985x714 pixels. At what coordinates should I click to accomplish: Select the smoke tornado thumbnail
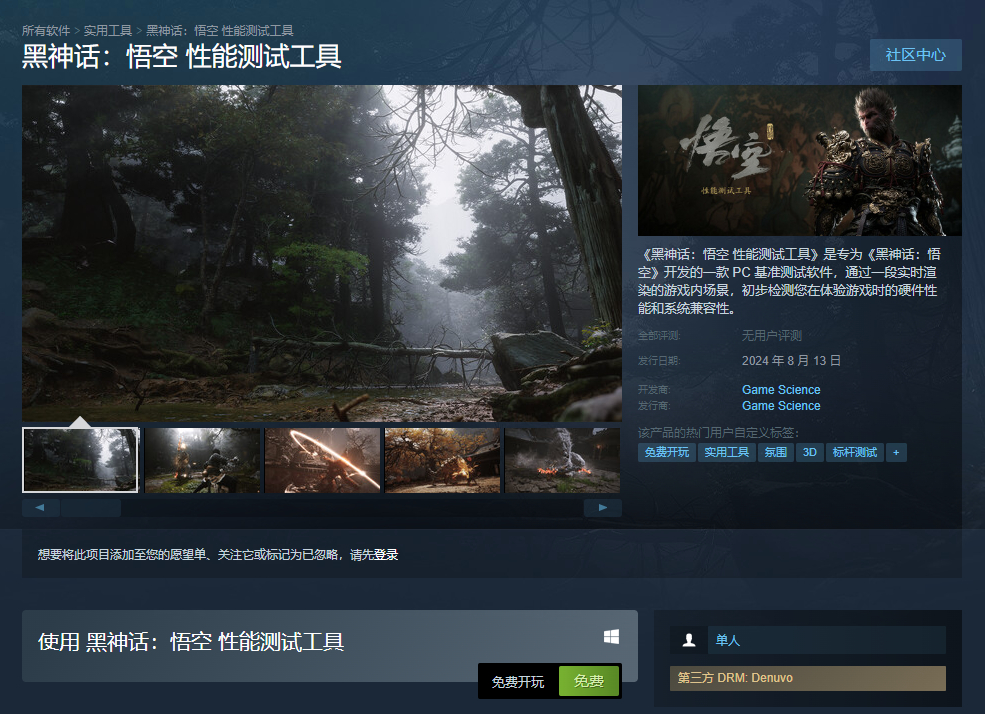[562, 460]
